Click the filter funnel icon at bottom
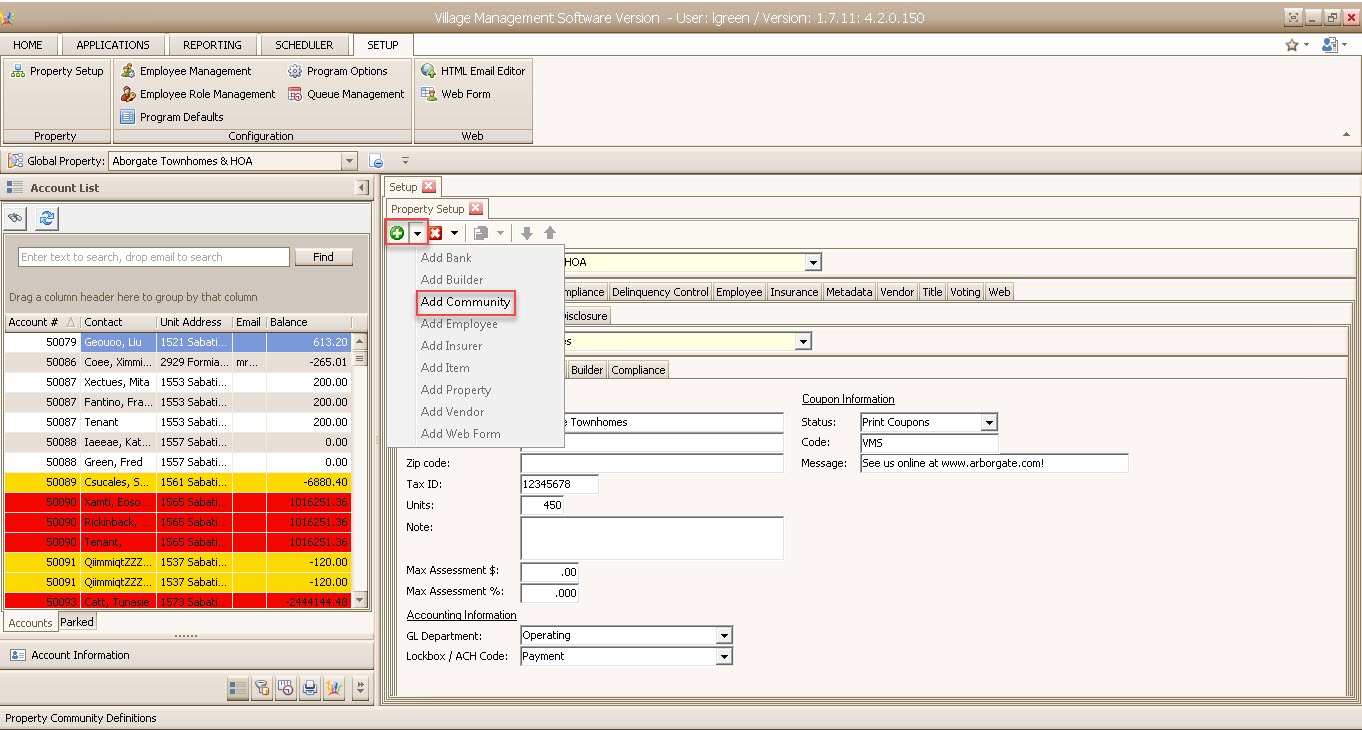Viewport: 1362px width, 730px height. click(x=262, y=688)
